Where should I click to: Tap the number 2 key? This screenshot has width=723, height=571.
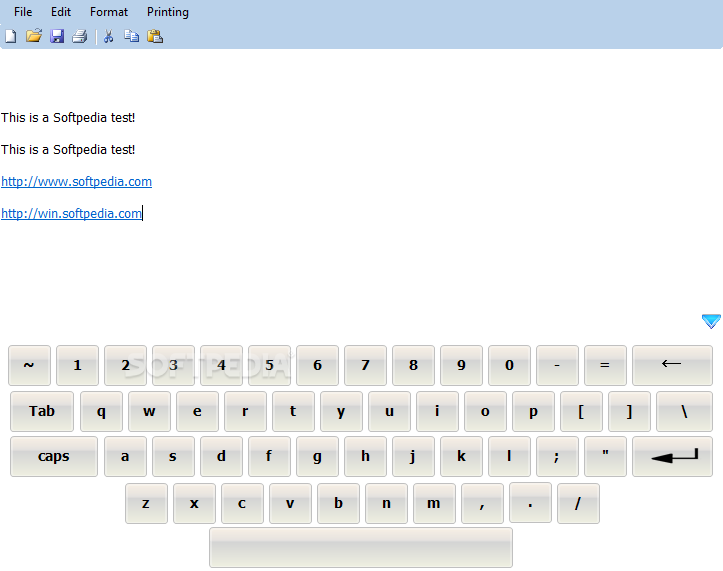[125, 365]
